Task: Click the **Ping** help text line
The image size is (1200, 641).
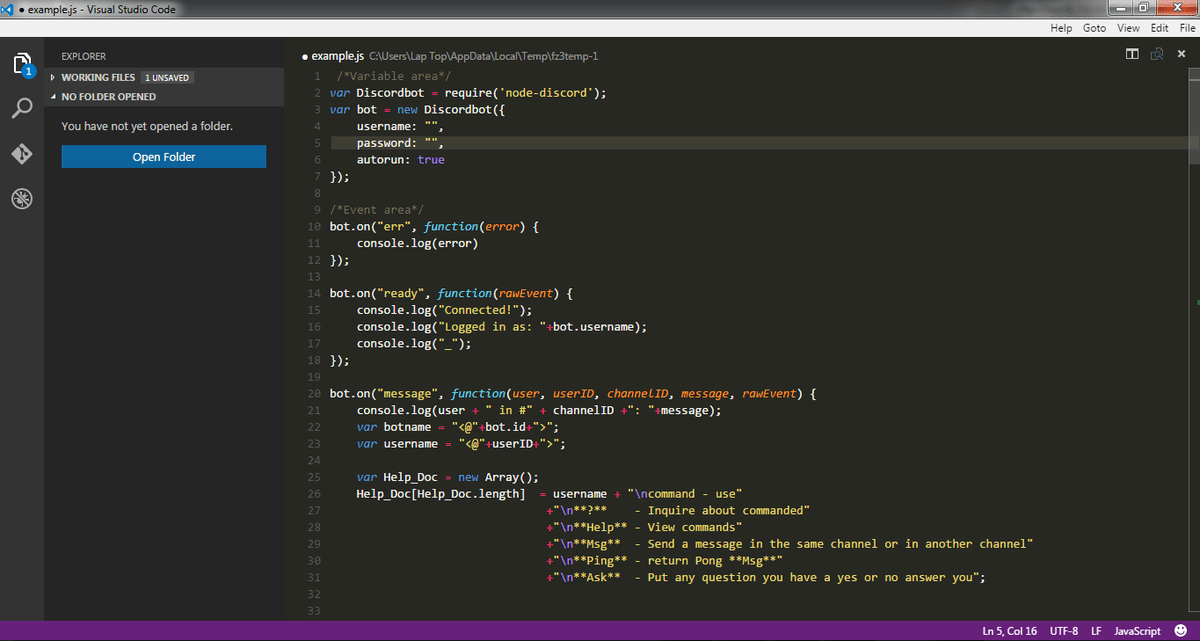Action: point(664,561)
